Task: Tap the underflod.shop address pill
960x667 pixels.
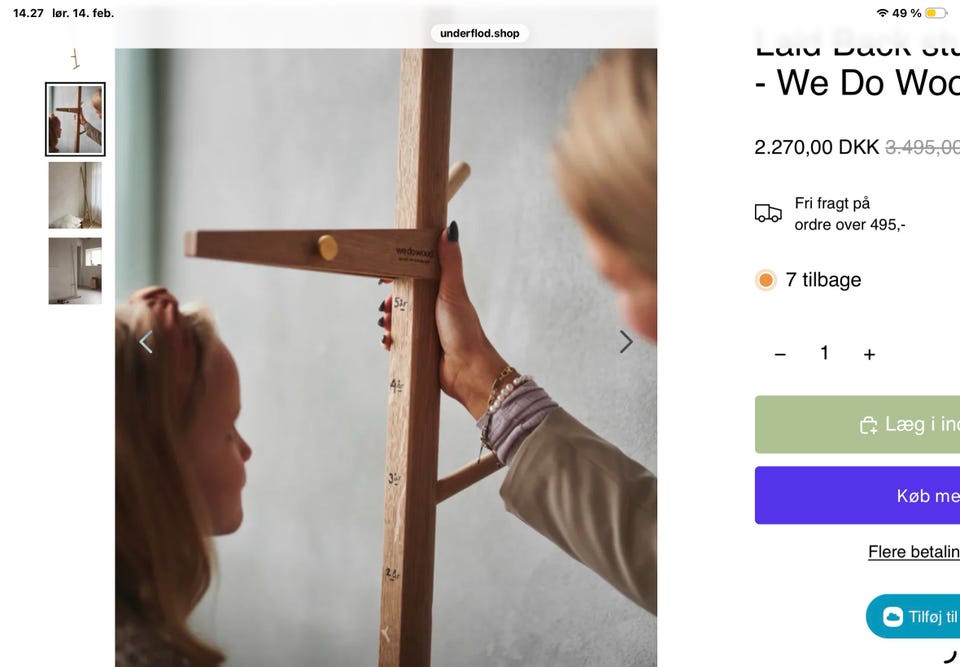Action: pos(480,33)
